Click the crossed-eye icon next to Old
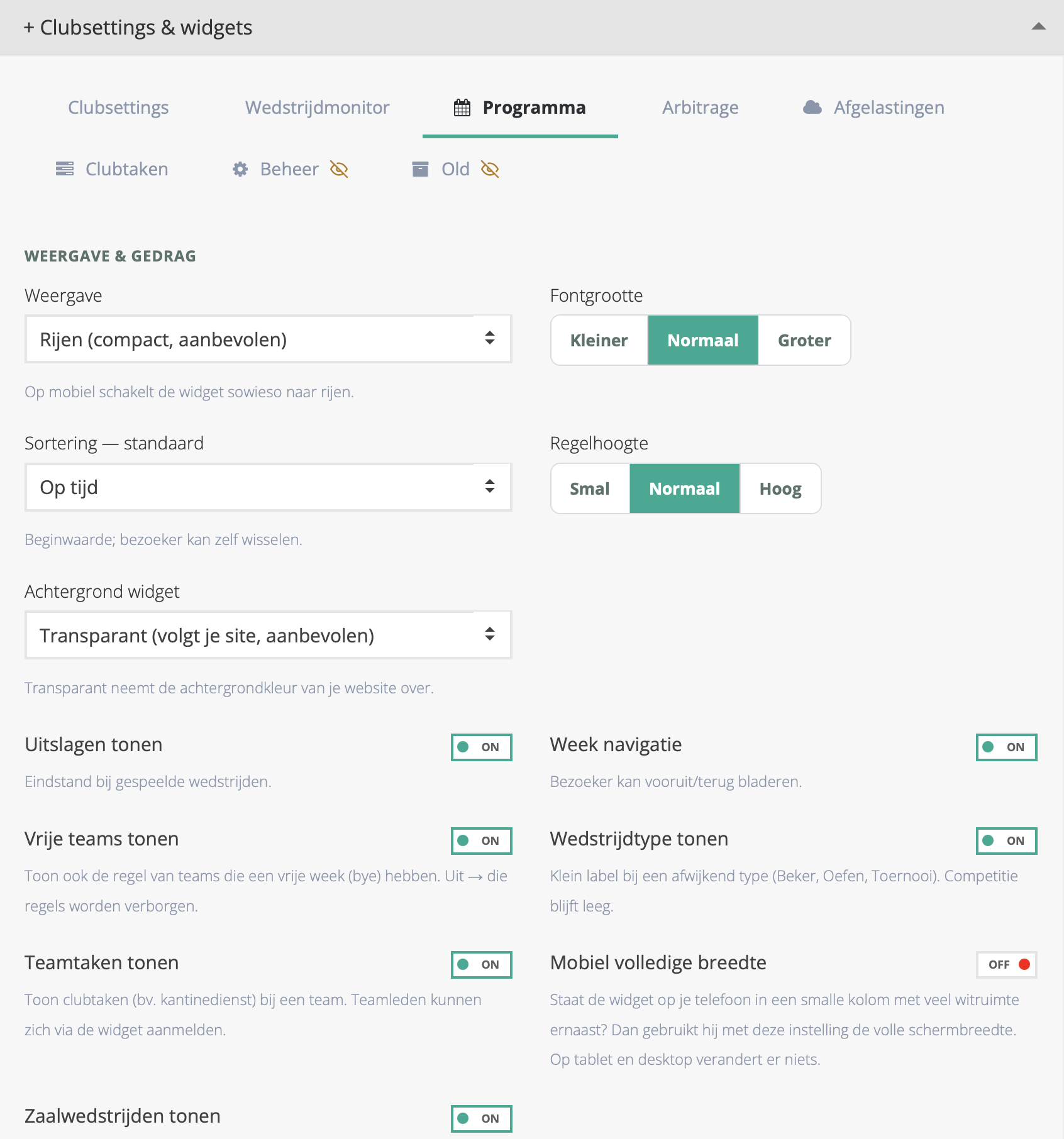This screenshot has width=1064, height=1139. [x=490, y=169]
